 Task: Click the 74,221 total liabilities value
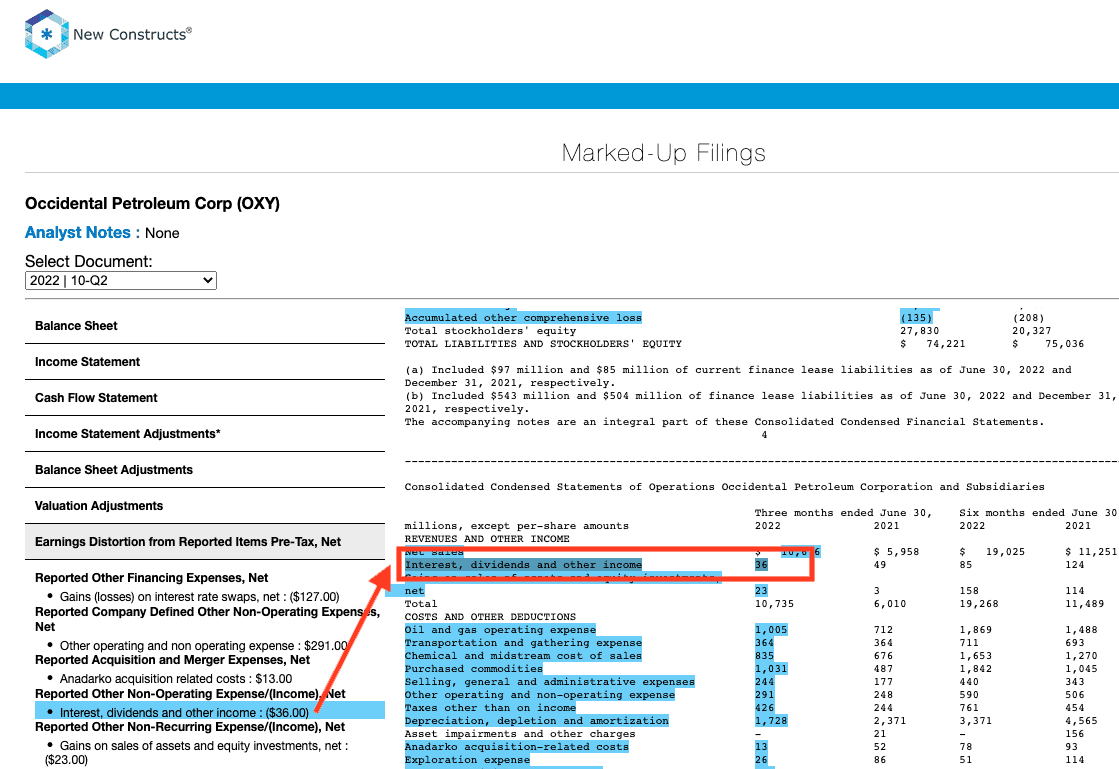(x=946, y=344)
